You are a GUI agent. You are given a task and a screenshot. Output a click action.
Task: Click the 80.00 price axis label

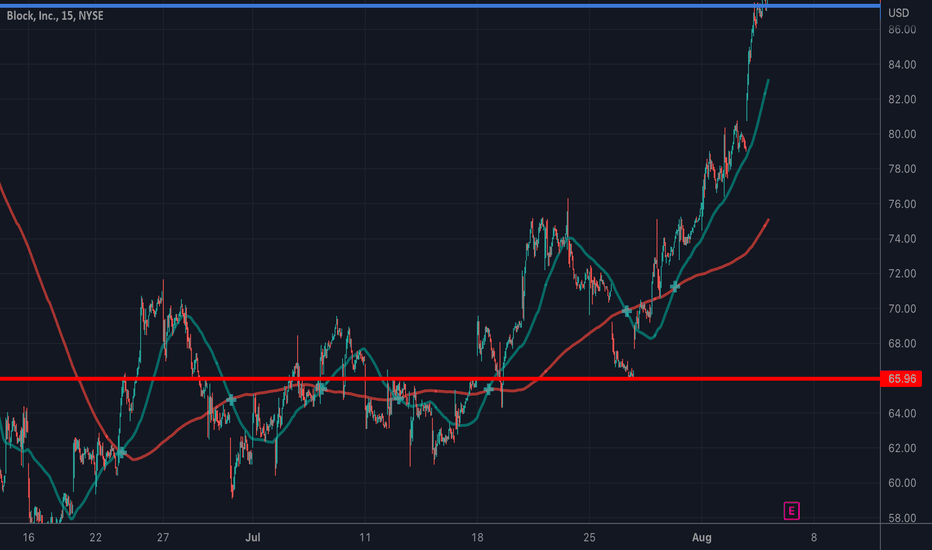(x=902, y=134)
